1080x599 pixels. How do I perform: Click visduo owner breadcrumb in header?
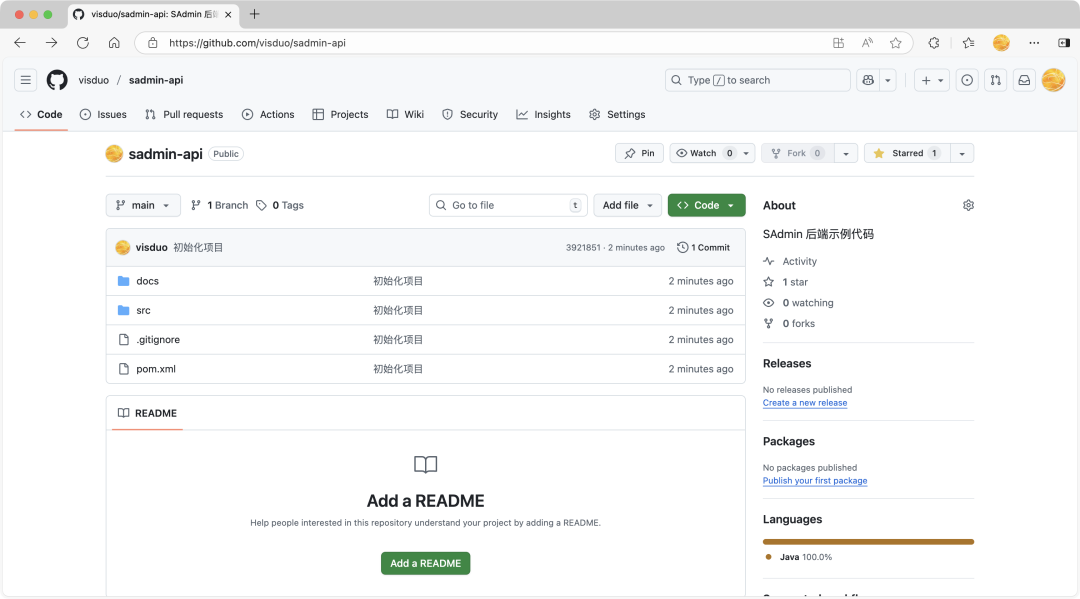[94, 80]
